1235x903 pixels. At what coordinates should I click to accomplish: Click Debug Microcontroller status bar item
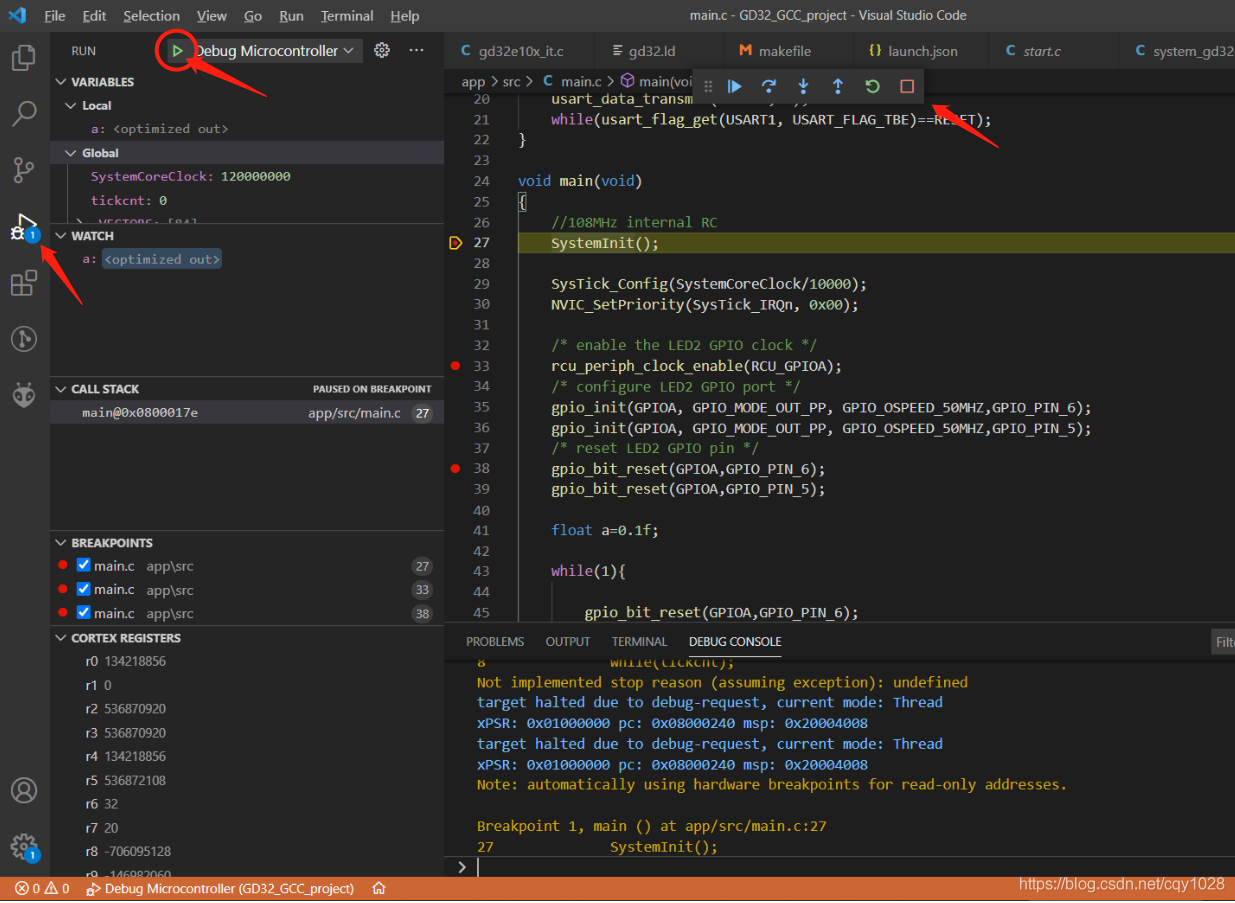[220, 888]
